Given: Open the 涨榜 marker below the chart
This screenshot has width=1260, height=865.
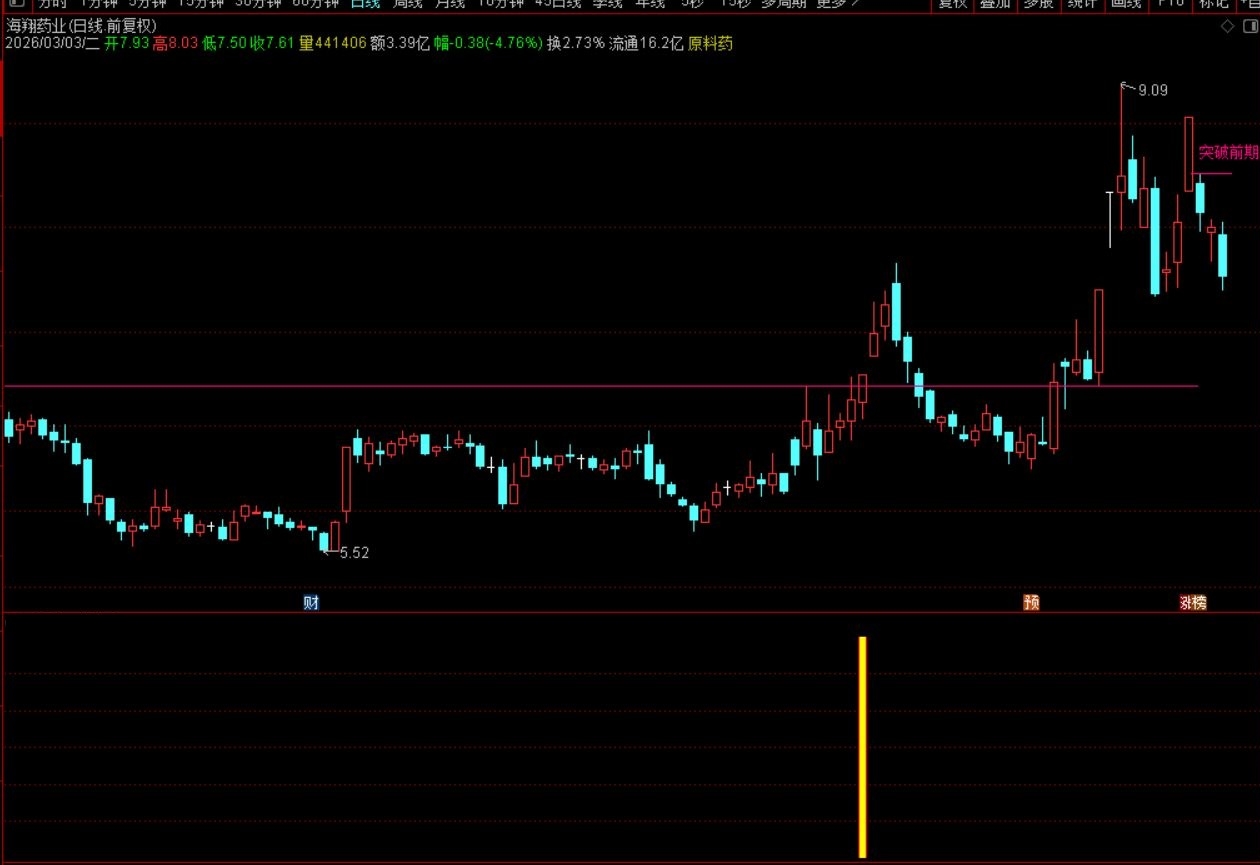Looking at the screenshot, I should [1193, 602].
